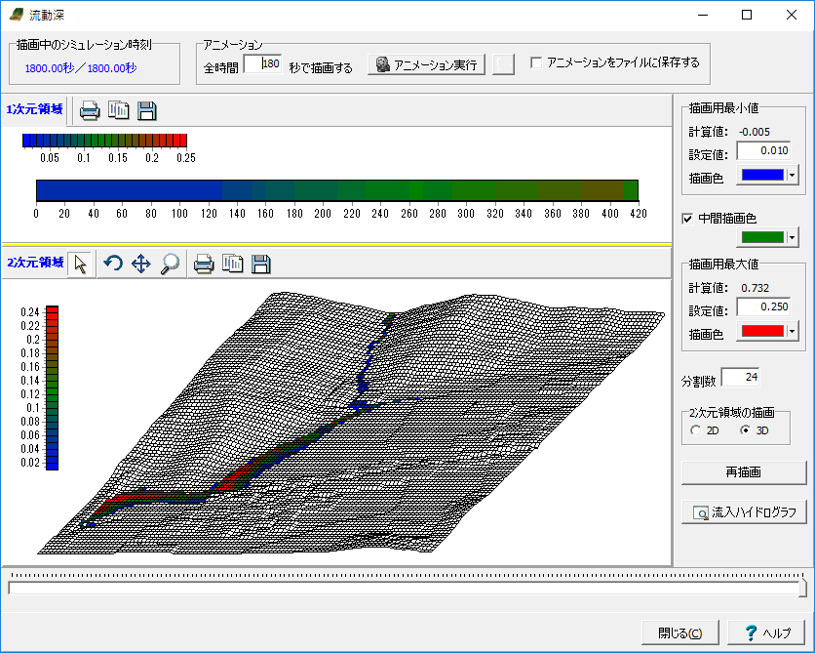Select the 2D radio button
Screen dimensions: 815x653
(695, 430)
